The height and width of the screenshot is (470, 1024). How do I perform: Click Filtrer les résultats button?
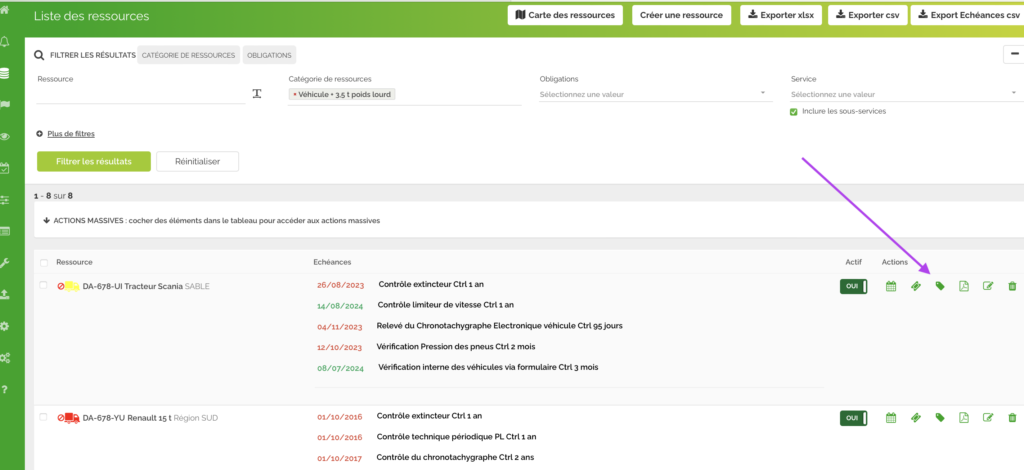click(x=93, y=161)
